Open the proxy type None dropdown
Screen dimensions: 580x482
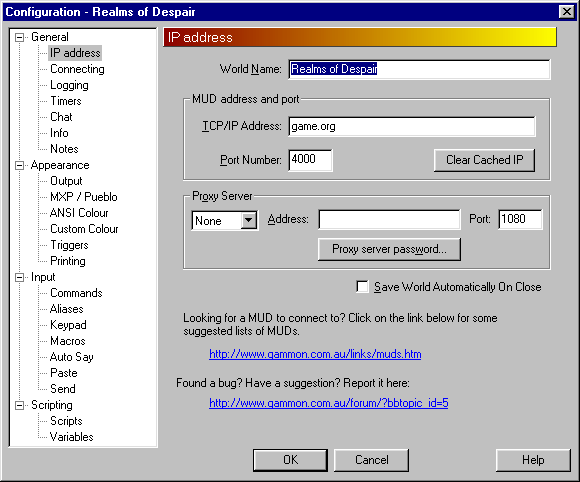tap(249, 220)
